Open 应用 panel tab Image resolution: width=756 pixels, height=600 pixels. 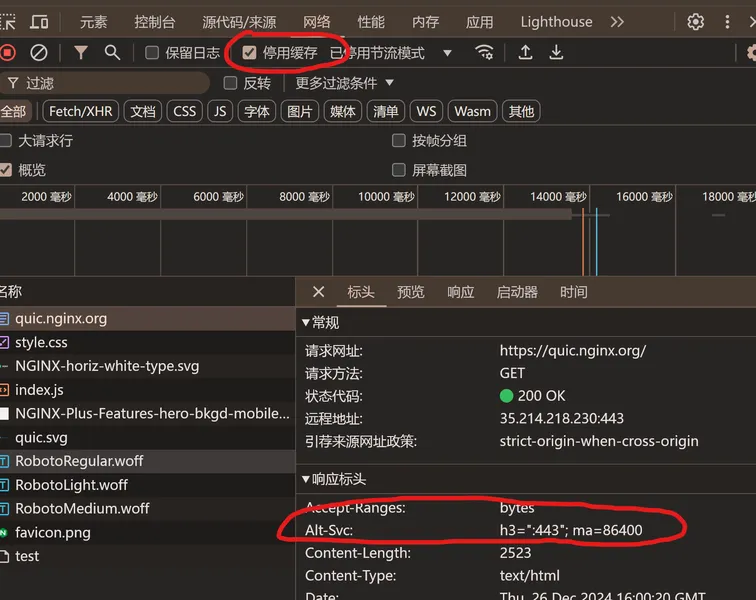(x=480, y=22)
